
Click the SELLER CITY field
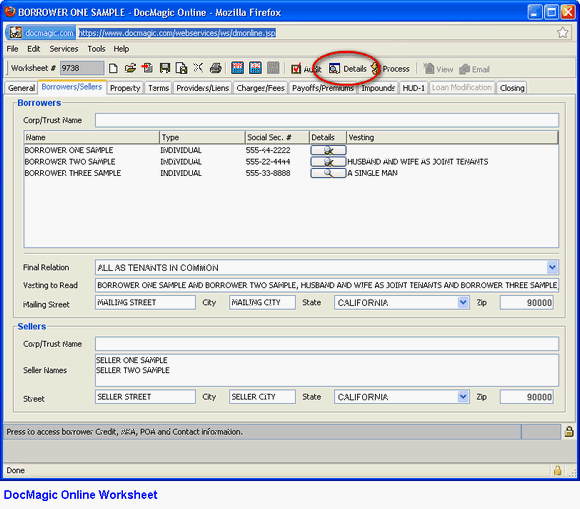tap(262, 397)
